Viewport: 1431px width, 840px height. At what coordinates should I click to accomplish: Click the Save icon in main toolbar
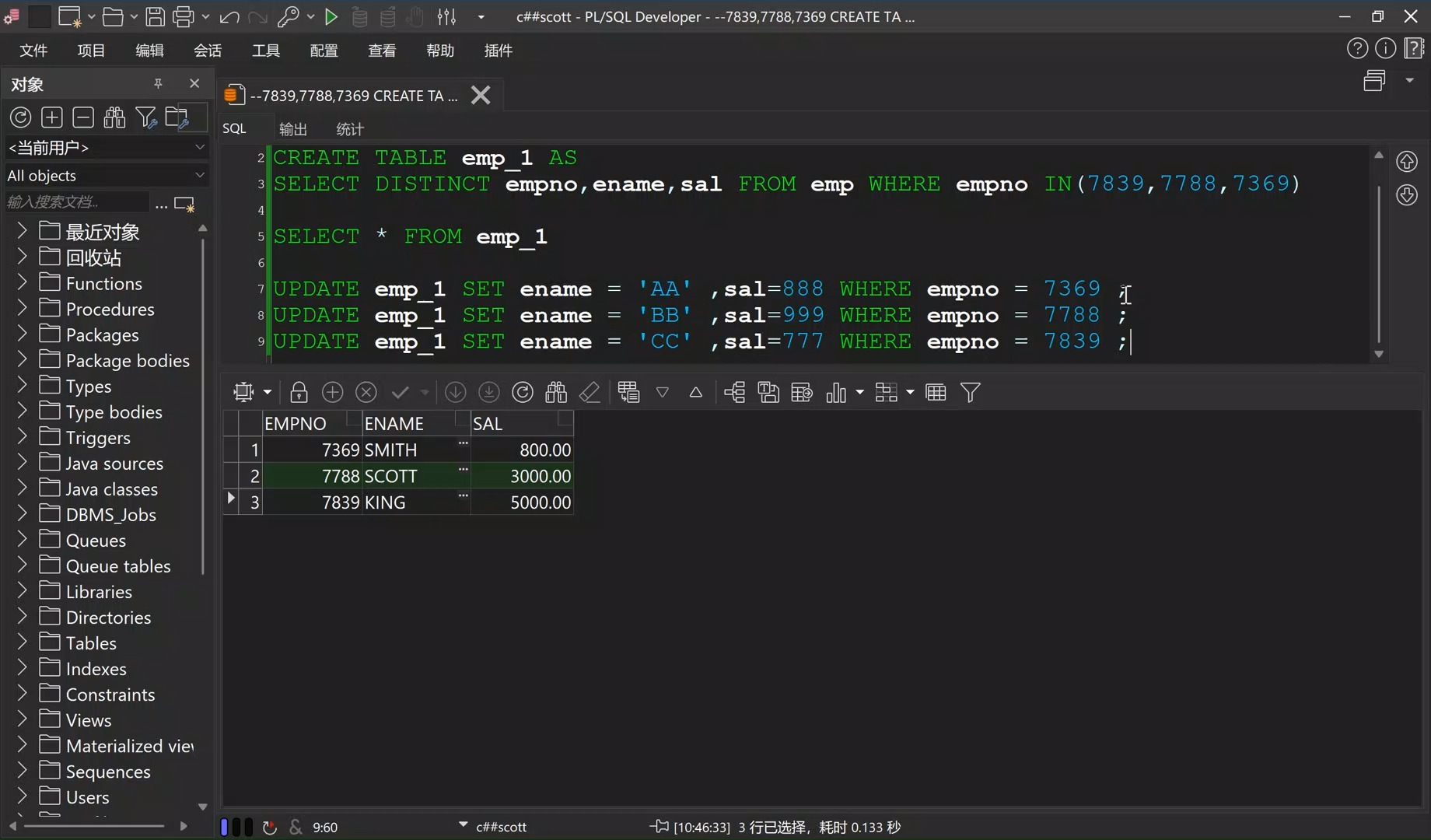pyautogui.click(x=155, y=16)
